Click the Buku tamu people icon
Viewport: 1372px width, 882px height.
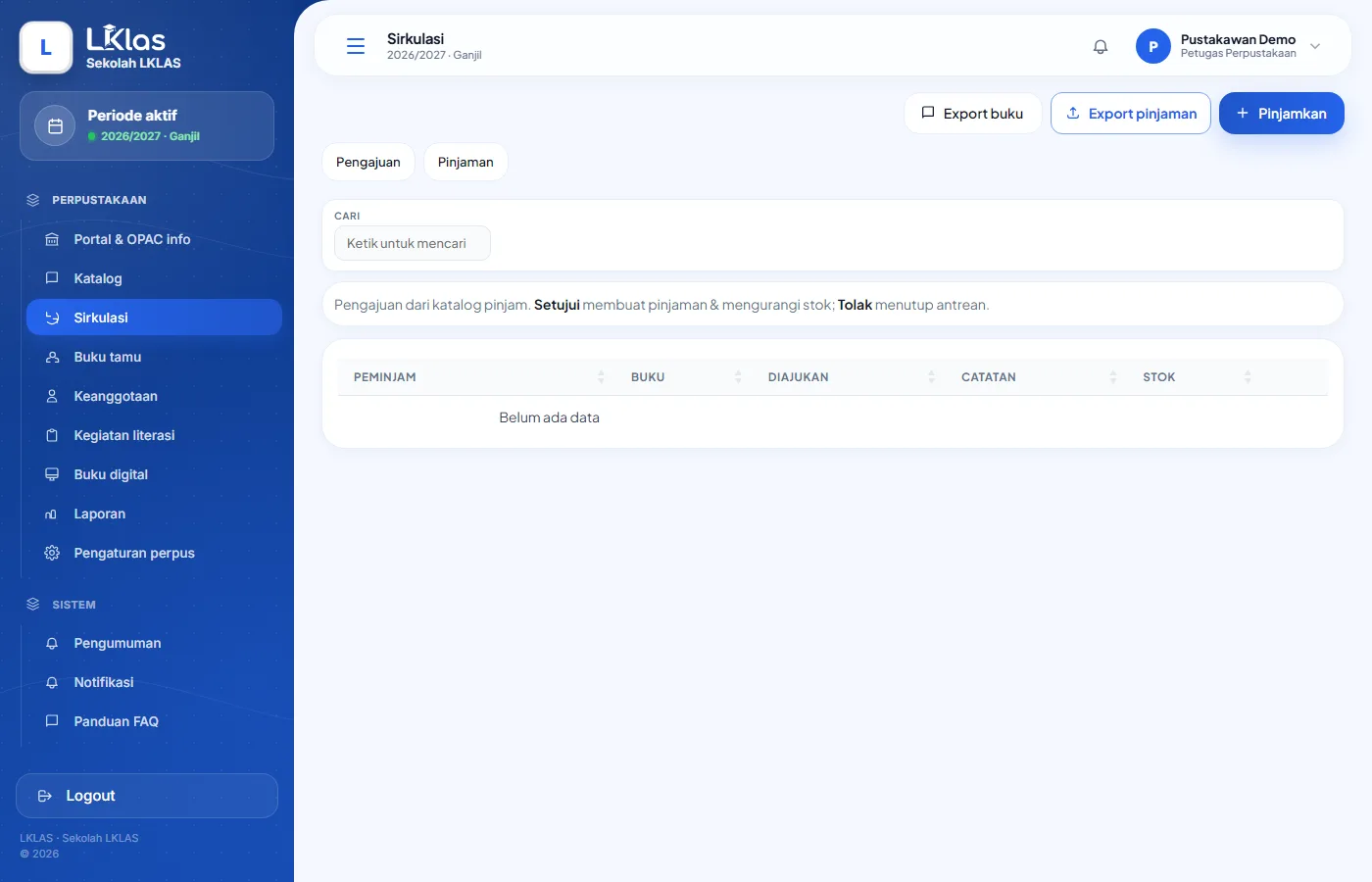(52, 357)
